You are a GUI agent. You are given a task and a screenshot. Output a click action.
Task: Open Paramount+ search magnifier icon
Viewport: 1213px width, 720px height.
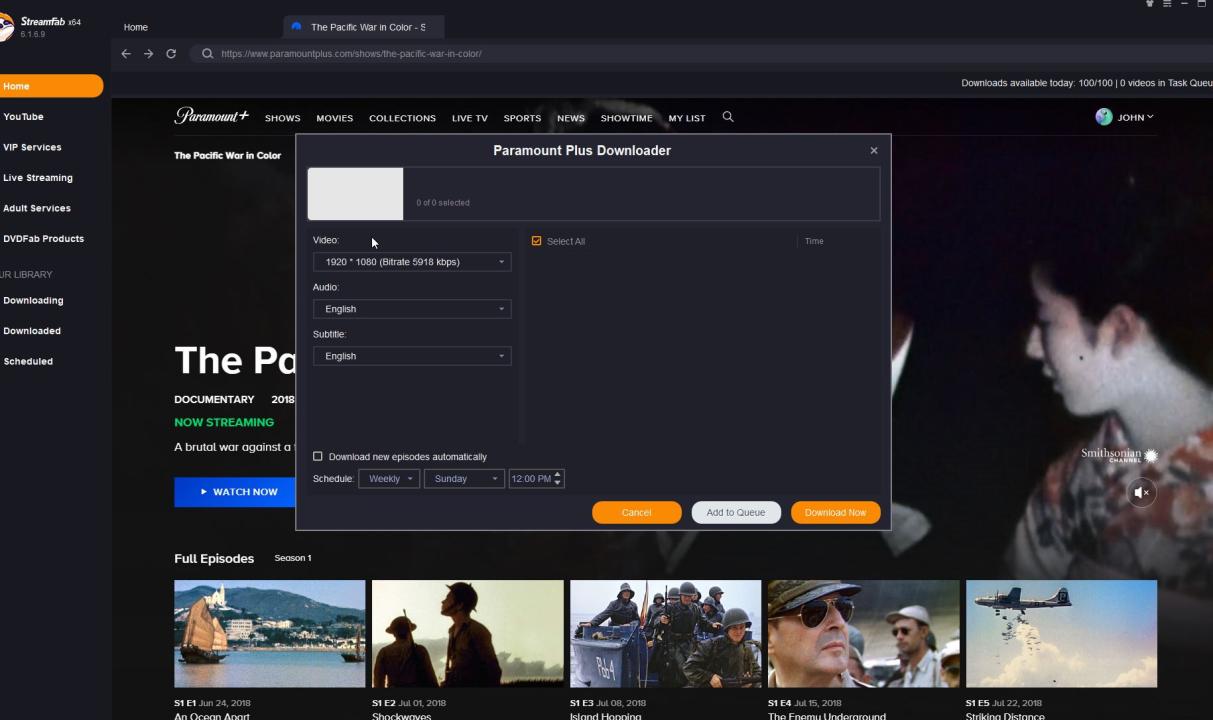click(728, 117)
